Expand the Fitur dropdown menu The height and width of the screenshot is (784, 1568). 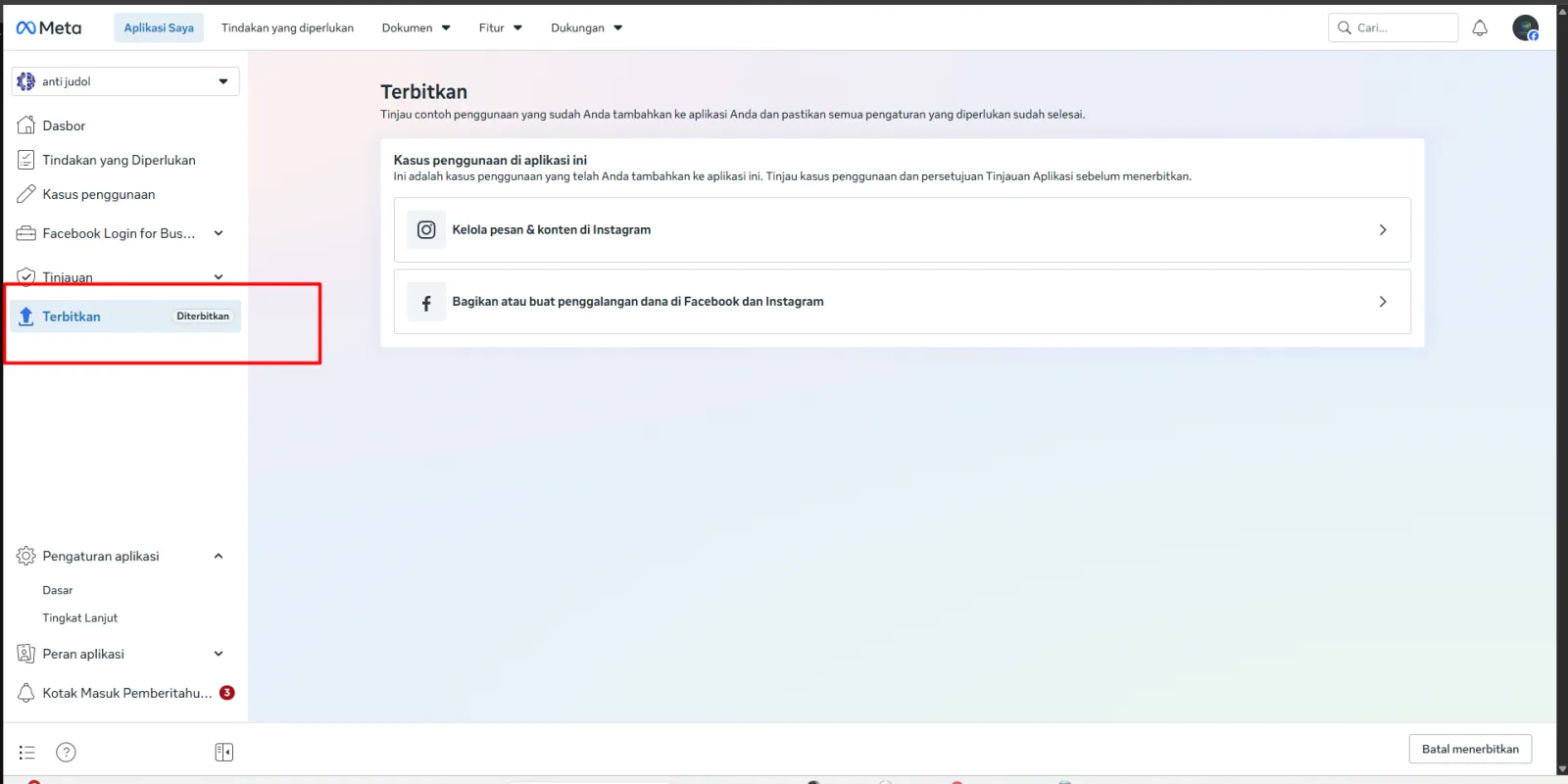[x=500, y=27]
